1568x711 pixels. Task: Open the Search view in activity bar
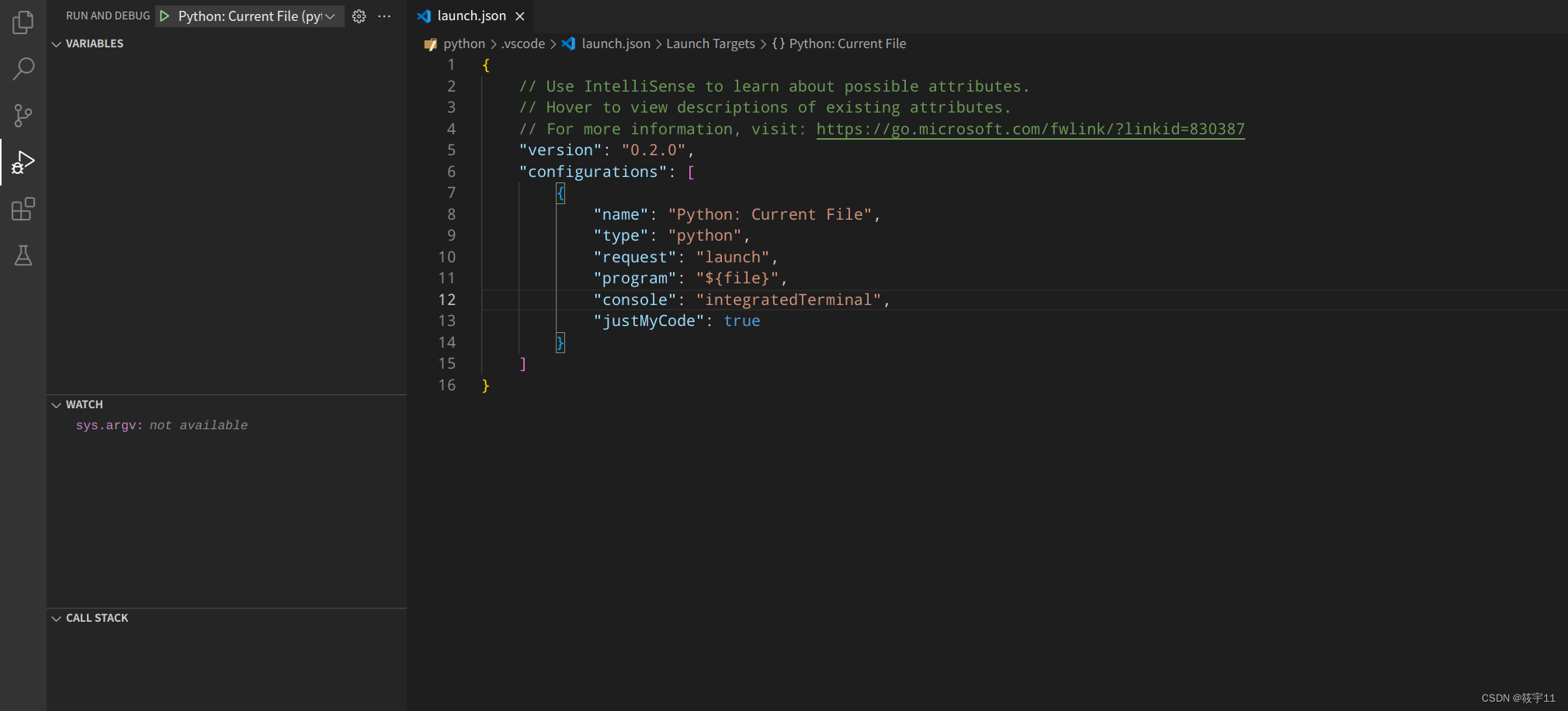[23, 69]
